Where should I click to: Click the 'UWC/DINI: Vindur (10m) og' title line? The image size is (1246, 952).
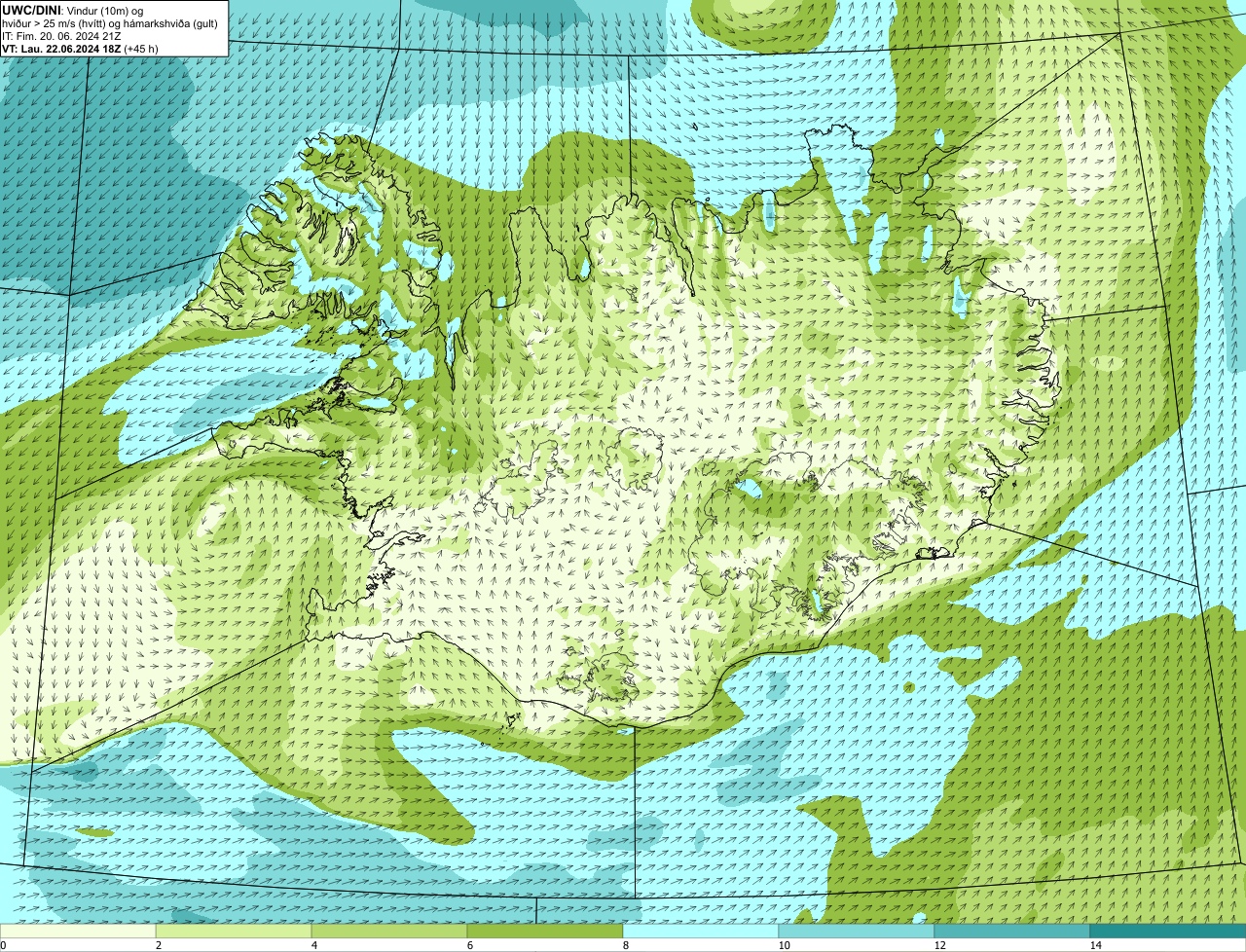(x=72, y=10)
